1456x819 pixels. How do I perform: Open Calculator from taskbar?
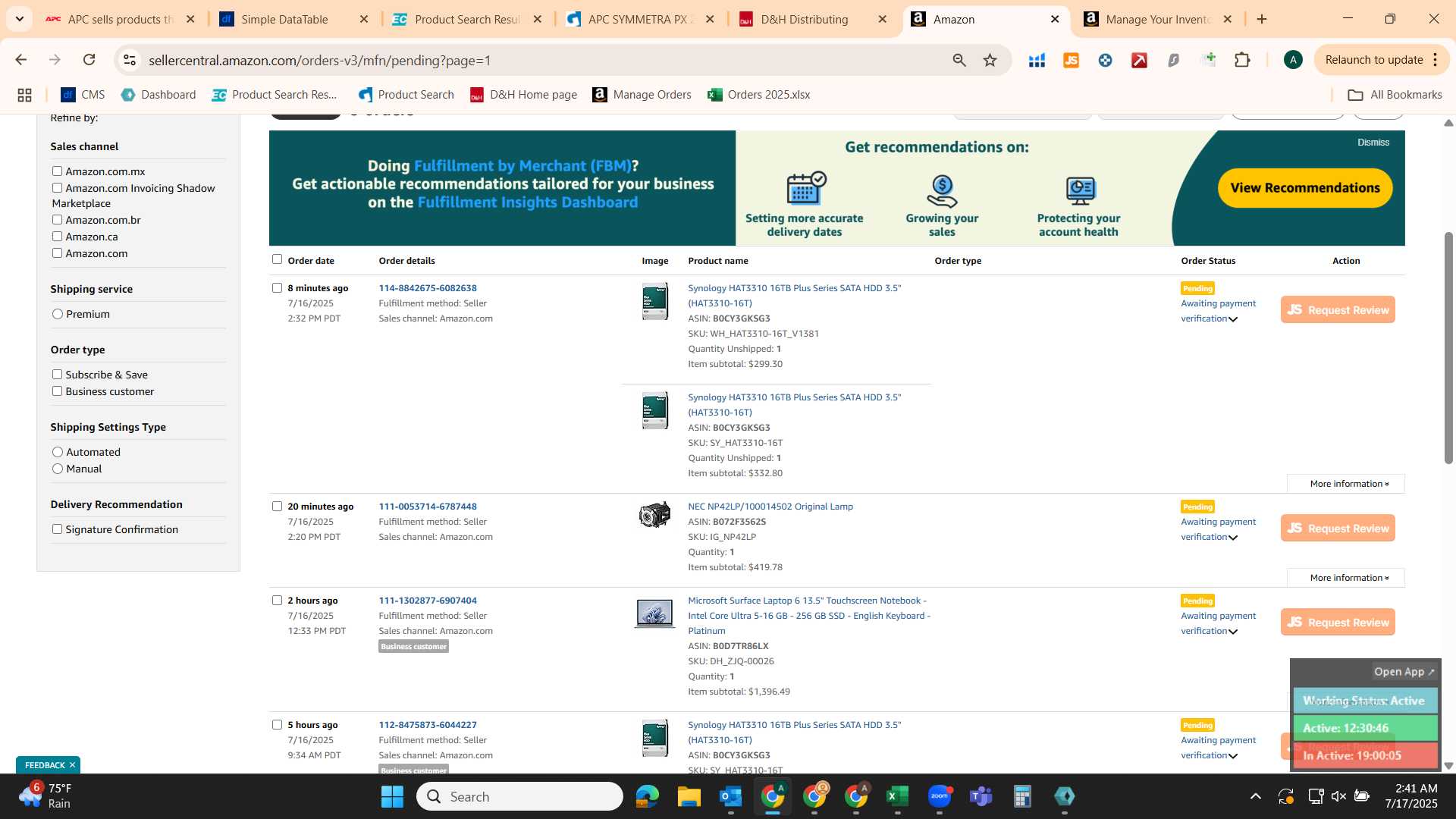pos(1022,796)
